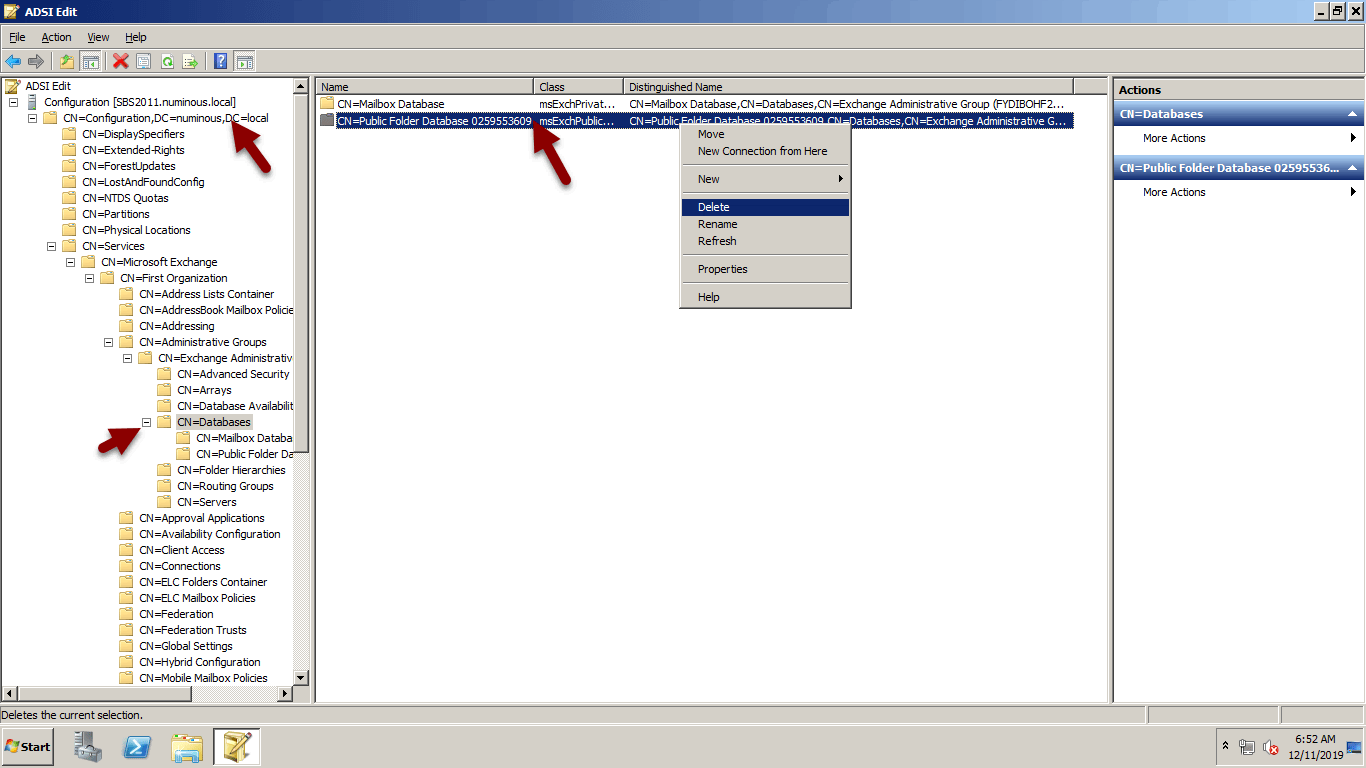Choose Properties from the context menu

[x=765, y=269]
